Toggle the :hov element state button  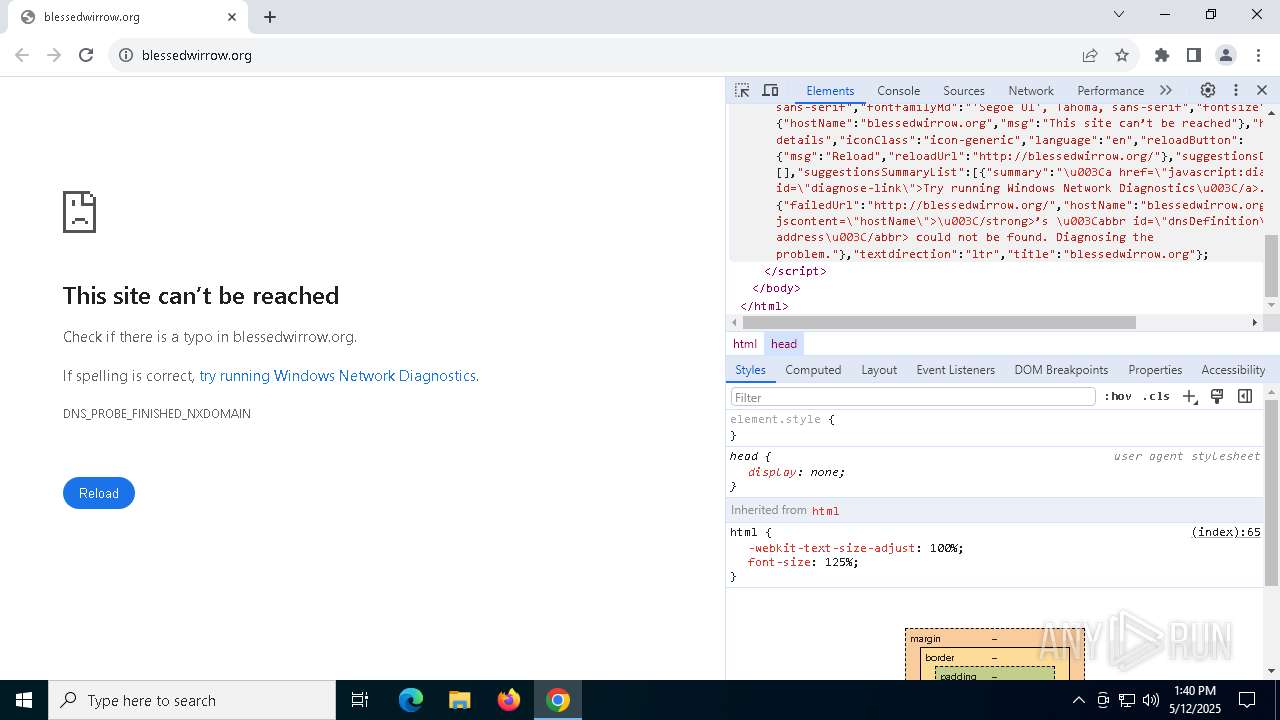click(x=1118, y=396)
